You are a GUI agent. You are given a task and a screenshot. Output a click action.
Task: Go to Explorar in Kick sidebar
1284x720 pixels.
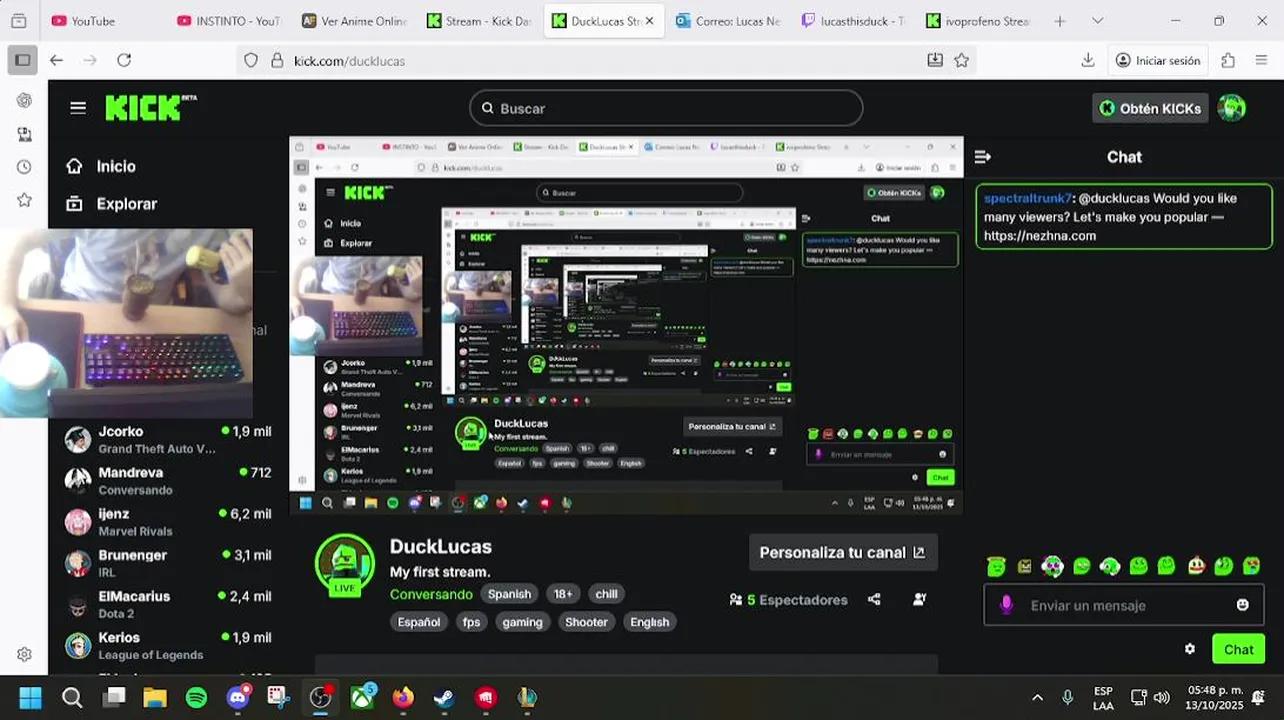click(111, 204)
